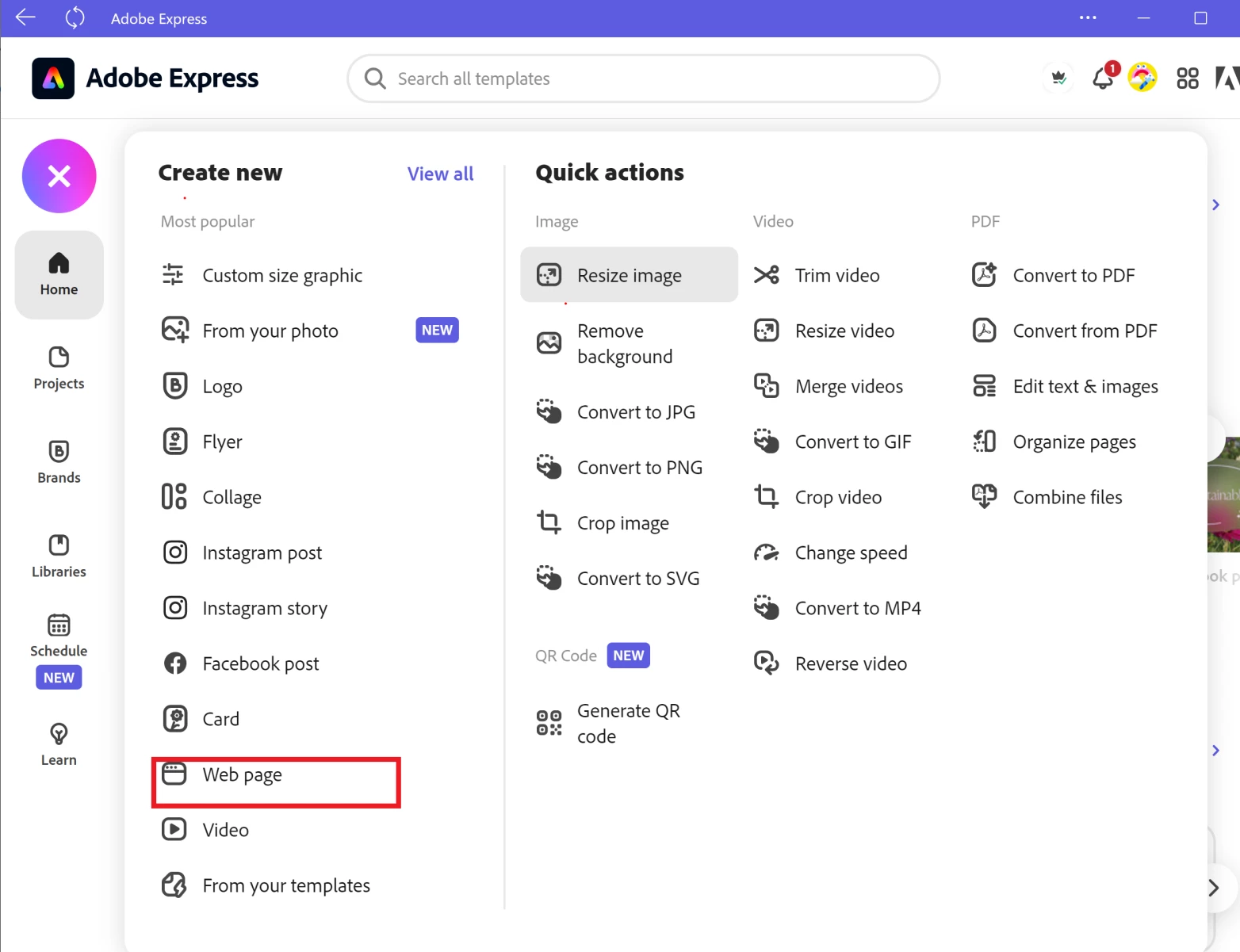Screen dimensions: 1240x952
Task: Open the Projects sidebar section
Action: click(59, 369)
